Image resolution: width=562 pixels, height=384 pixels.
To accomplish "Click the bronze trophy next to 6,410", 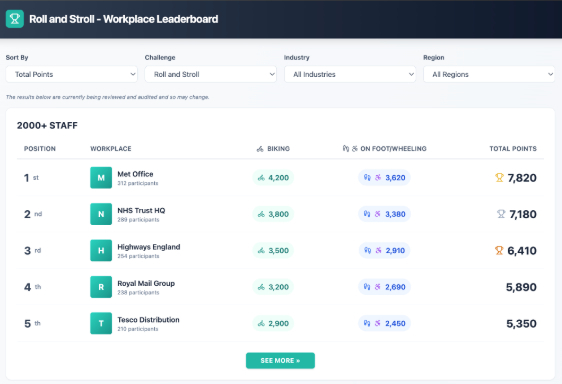I will click(x=499, y=250).
